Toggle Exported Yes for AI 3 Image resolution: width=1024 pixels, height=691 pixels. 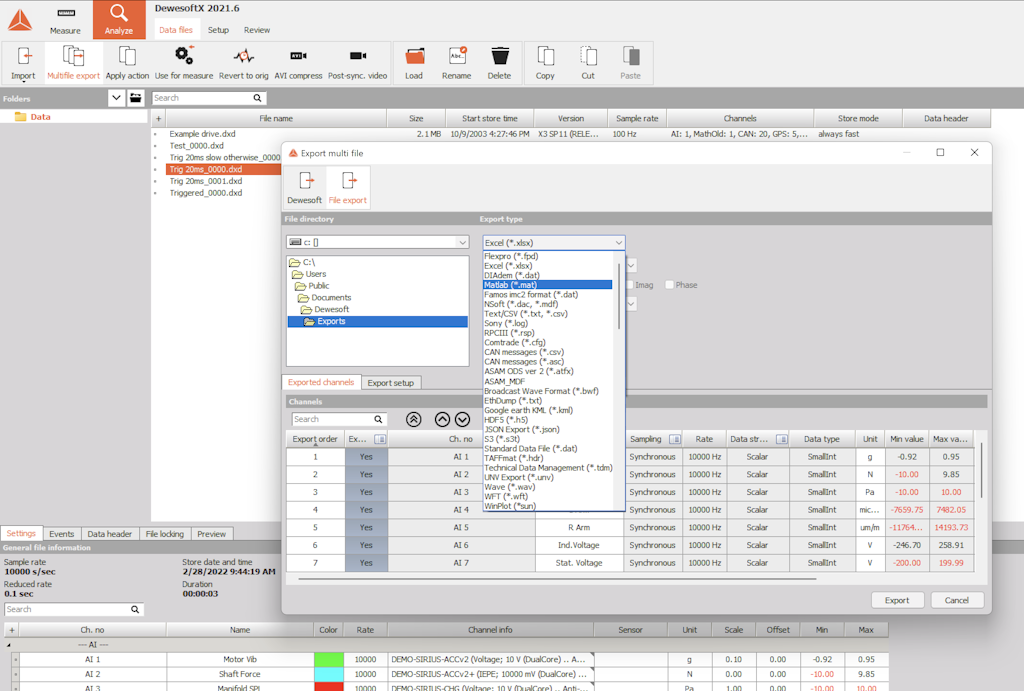click(x=366, y=492)
